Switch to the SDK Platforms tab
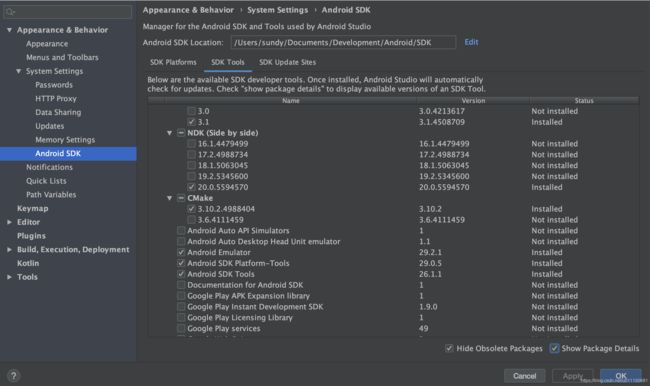650x386 pixels. (x=173, y=62)
